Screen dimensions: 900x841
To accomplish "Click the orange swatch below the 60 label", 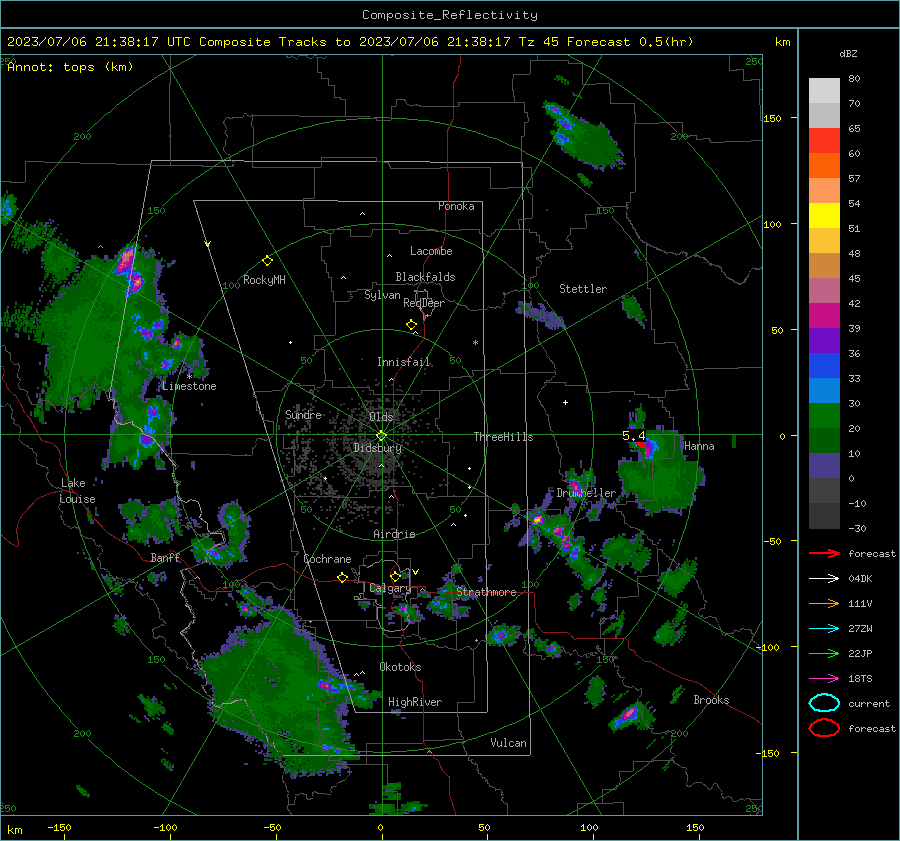I will click(x=824, y=165).
